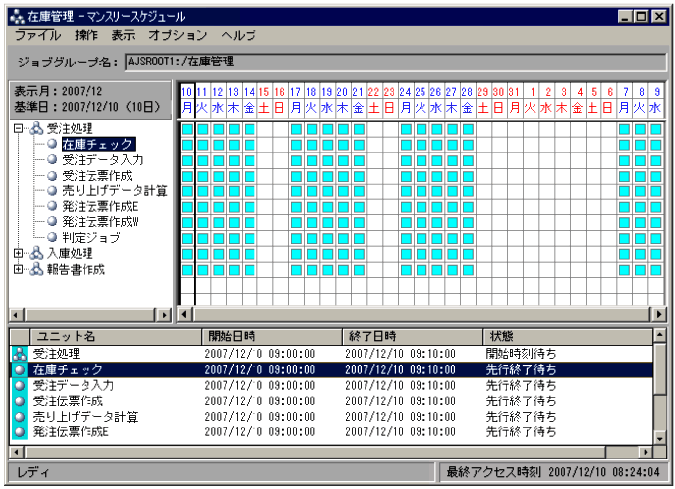Select 受注データ入力 in the unit list
Screen dimensions: 675x489
pyautogui.click(x=73, y=385)
